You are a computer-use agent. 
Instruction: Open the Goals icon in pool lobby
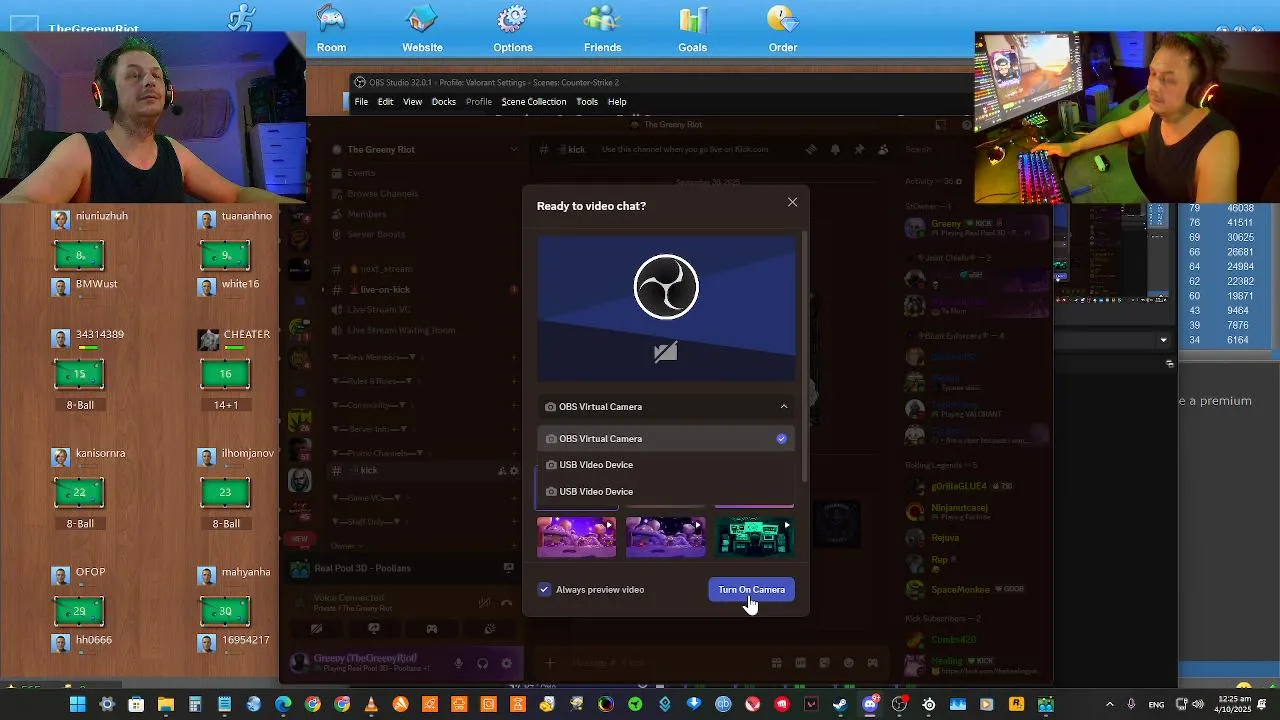tap(692, 29)
